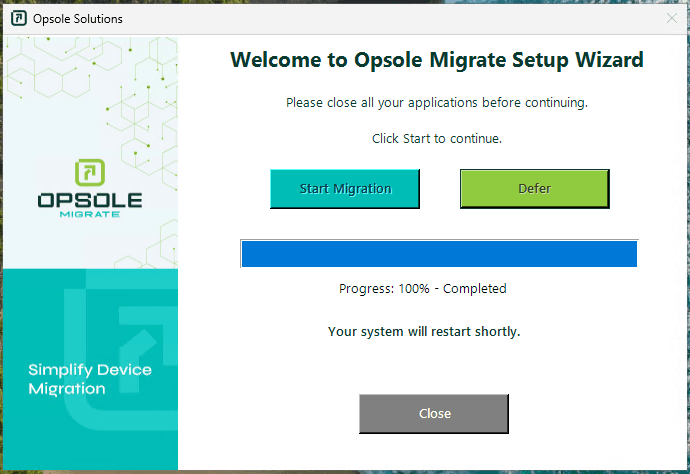
Task: Click 'Your system will restart shortly.' message
Action: point(424,331)
